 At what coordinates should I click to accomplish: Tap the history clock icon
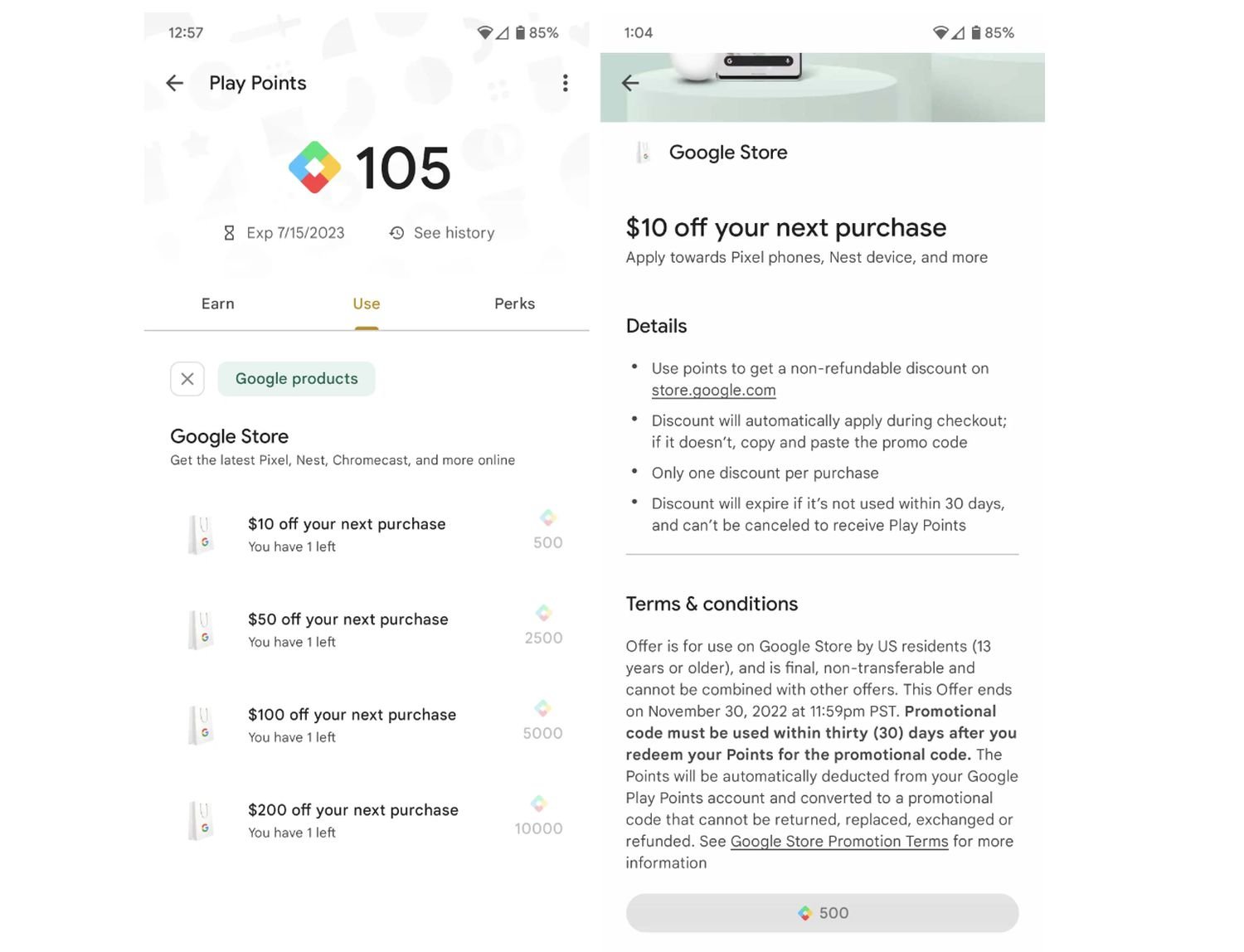coord(397,233)
